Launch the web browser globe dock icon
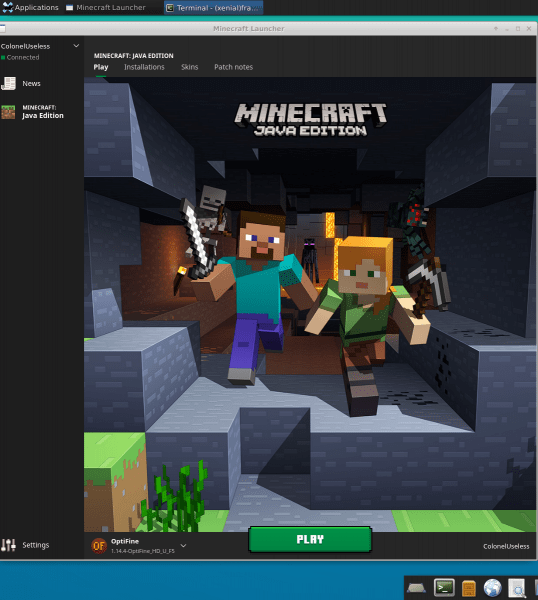The height and width of the screenshot is (600, 538). coord(492,588)
